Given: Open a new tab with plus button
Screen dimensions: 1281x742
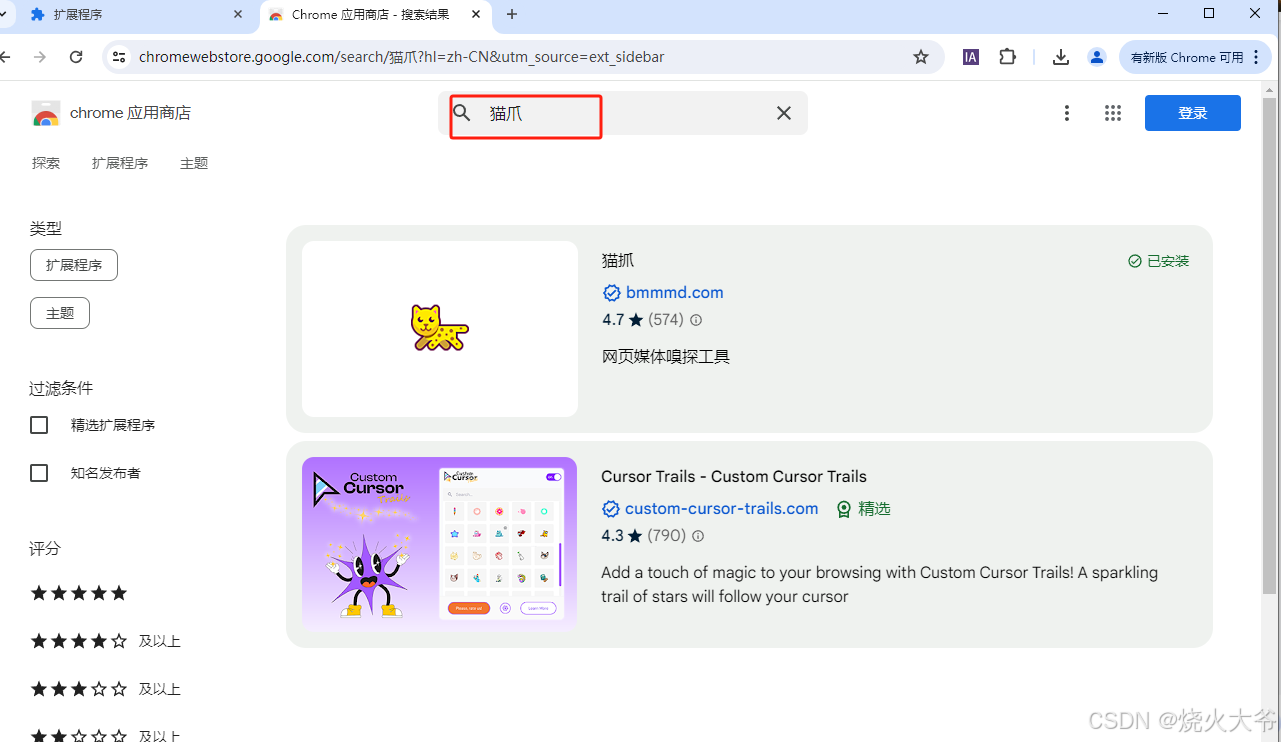Looking at the screenshot, I should (x=512, y=14).
